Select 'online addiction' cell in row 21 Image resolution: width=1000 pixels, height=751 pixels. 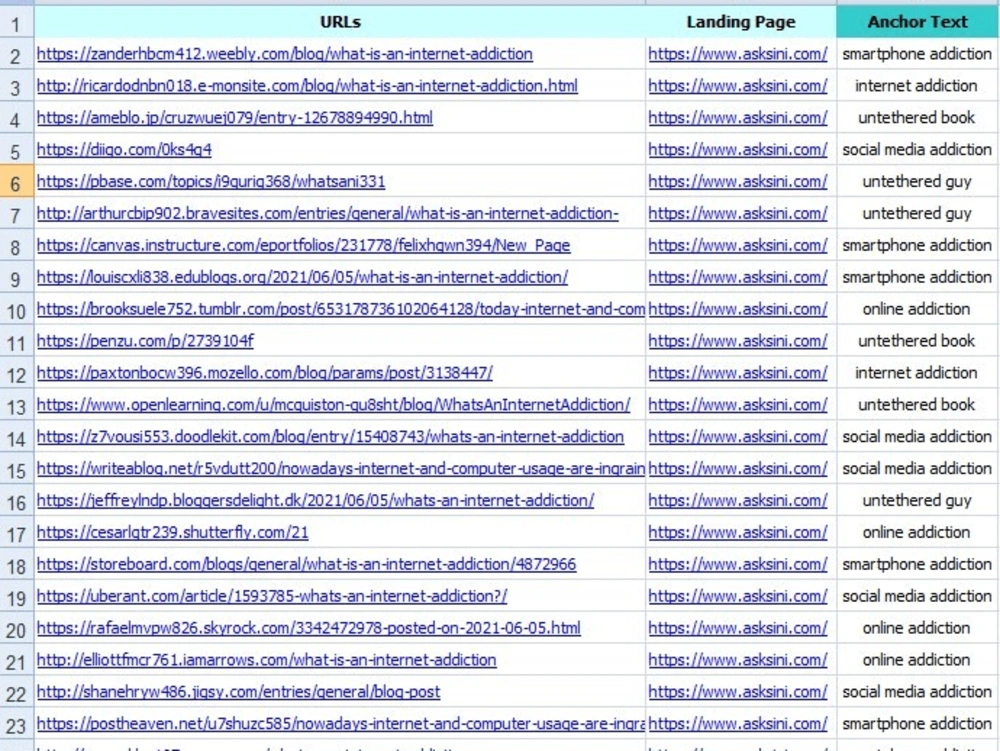click(x=917, y=659)
